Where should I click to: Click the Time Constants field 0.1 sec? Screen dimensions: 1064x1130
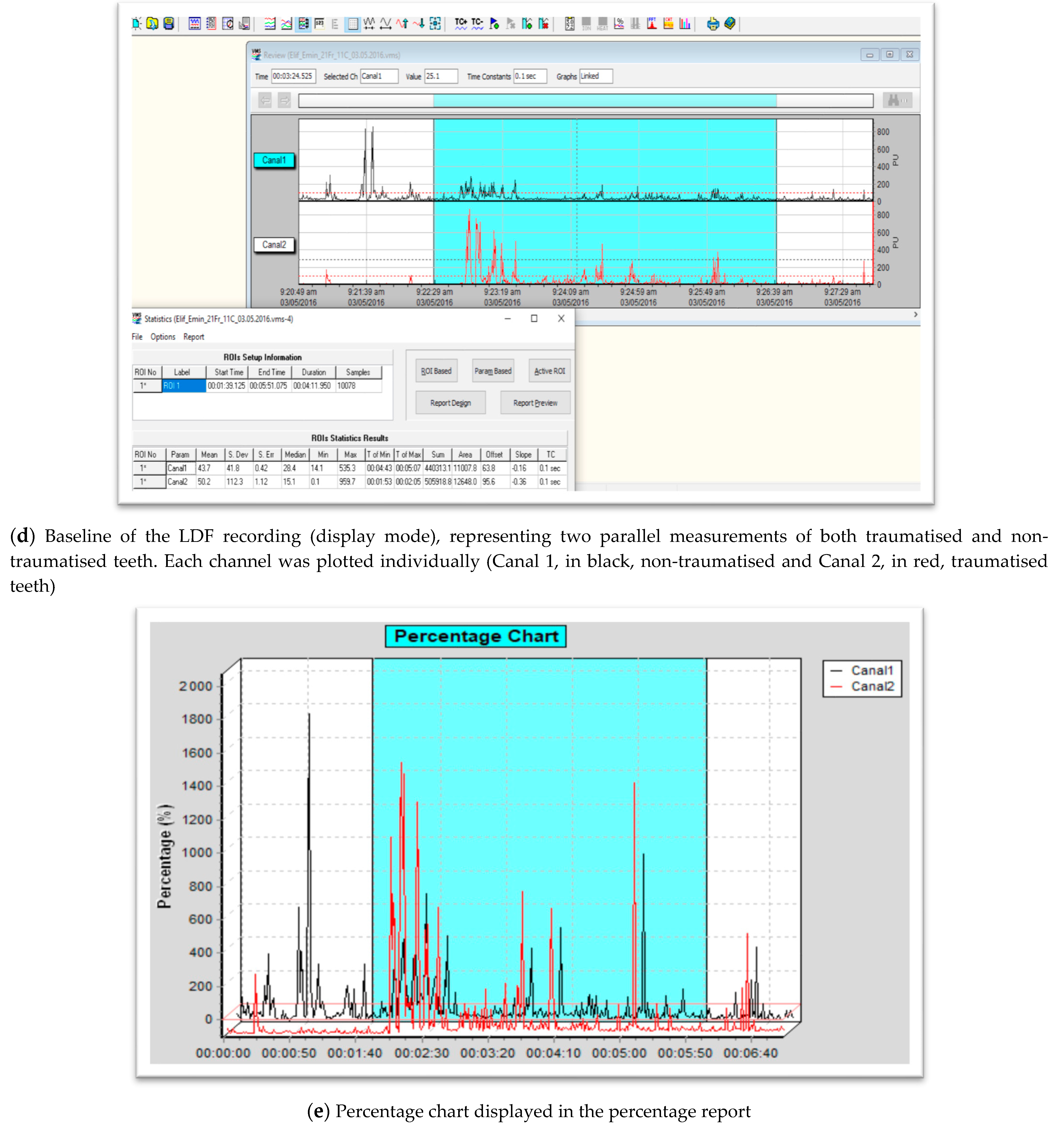pos(530,76)
